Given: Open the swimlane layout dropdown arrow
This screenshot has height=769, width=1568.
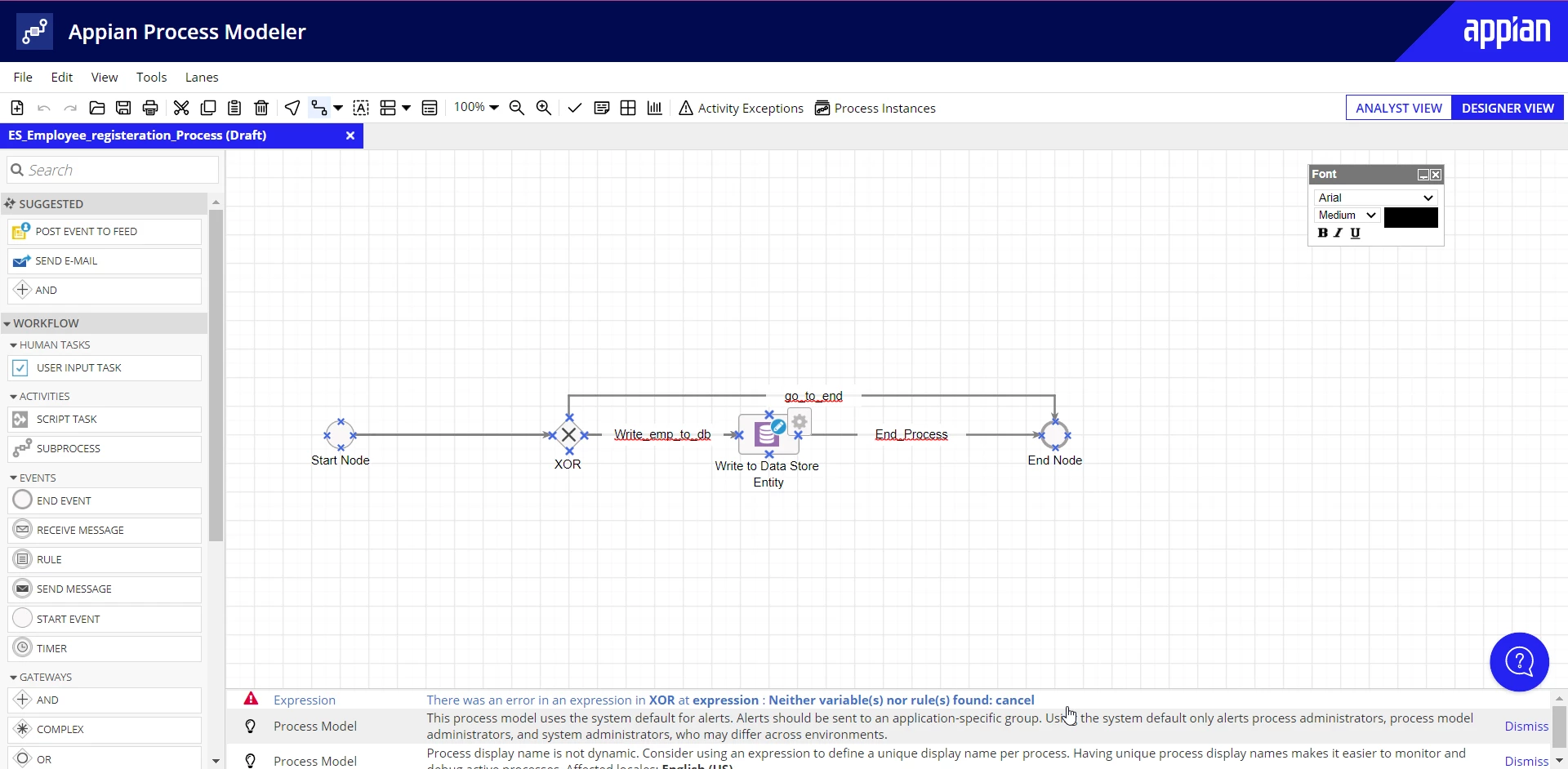Looking at the screenshot, I should coord(406,108).
